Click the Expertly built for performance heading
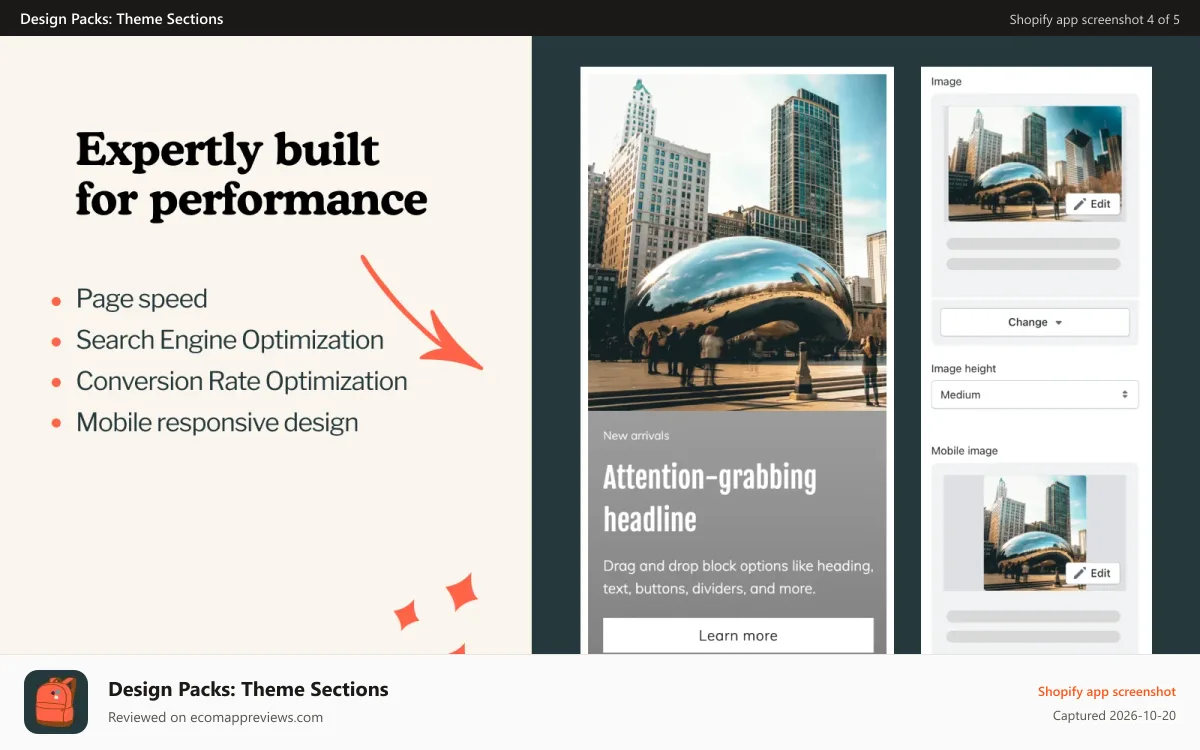The height and width of the screenshot is (750, 1200). 252,175
